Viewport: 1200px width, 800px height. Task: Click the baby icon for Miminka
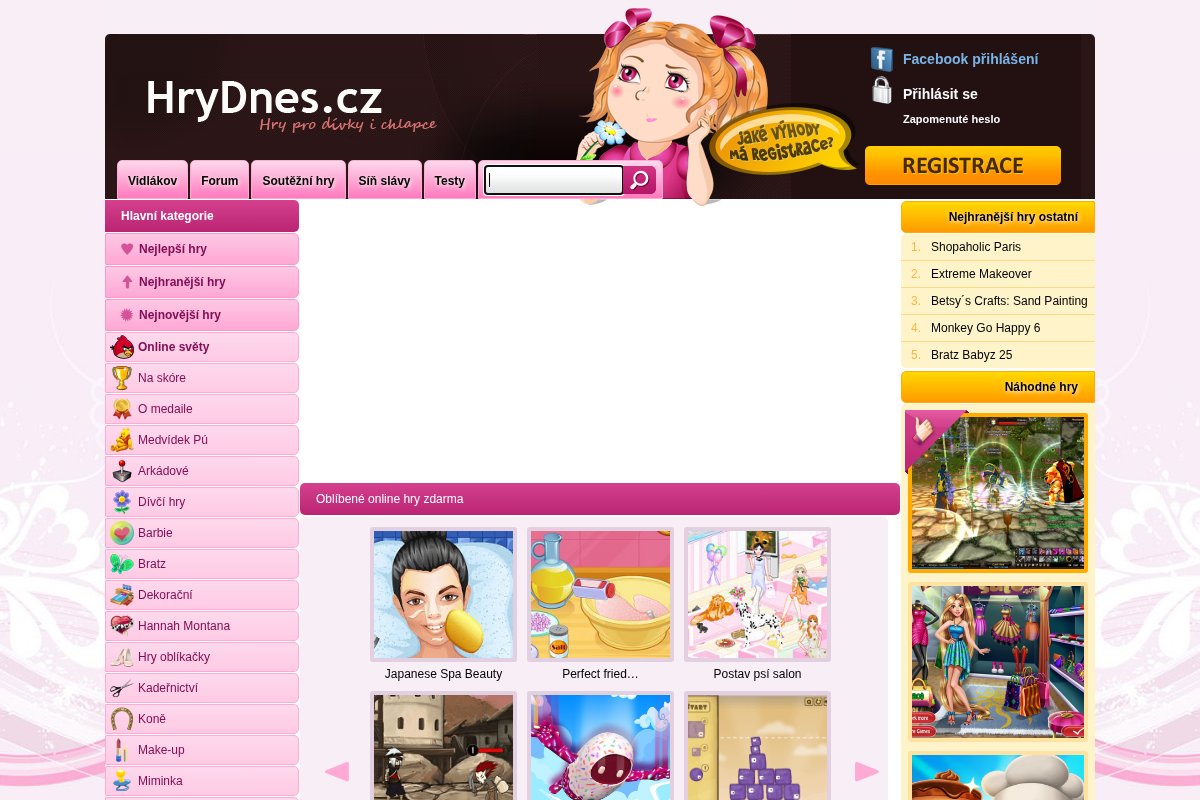click(122, 781)
